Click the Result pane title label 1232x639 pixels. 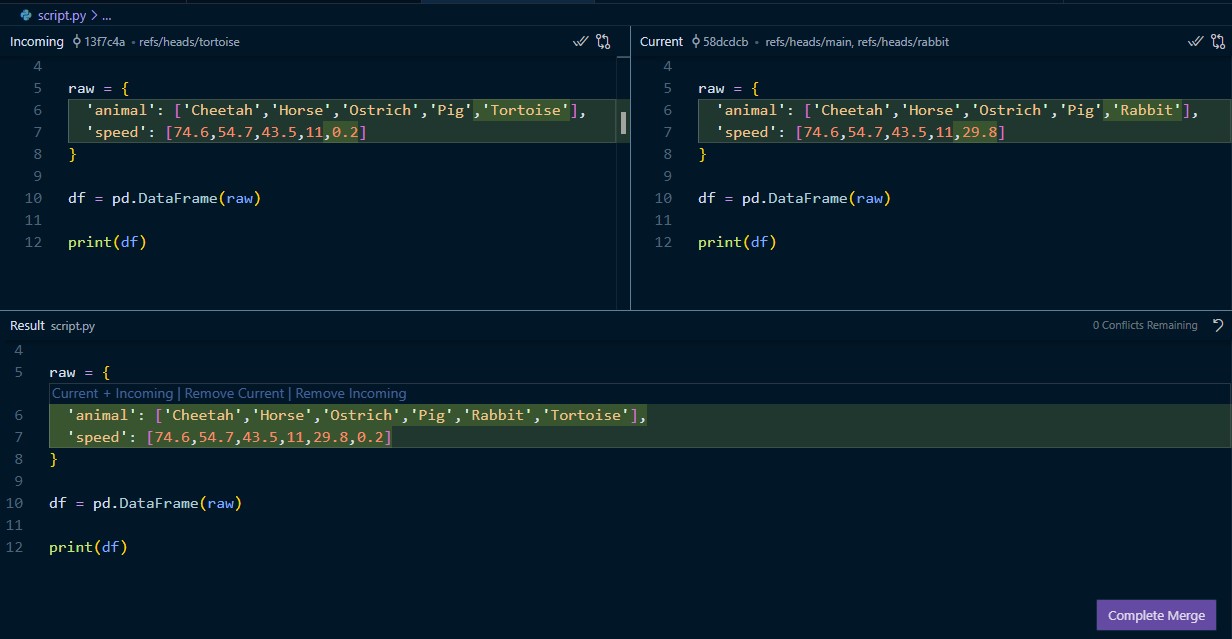coord(27,326)
